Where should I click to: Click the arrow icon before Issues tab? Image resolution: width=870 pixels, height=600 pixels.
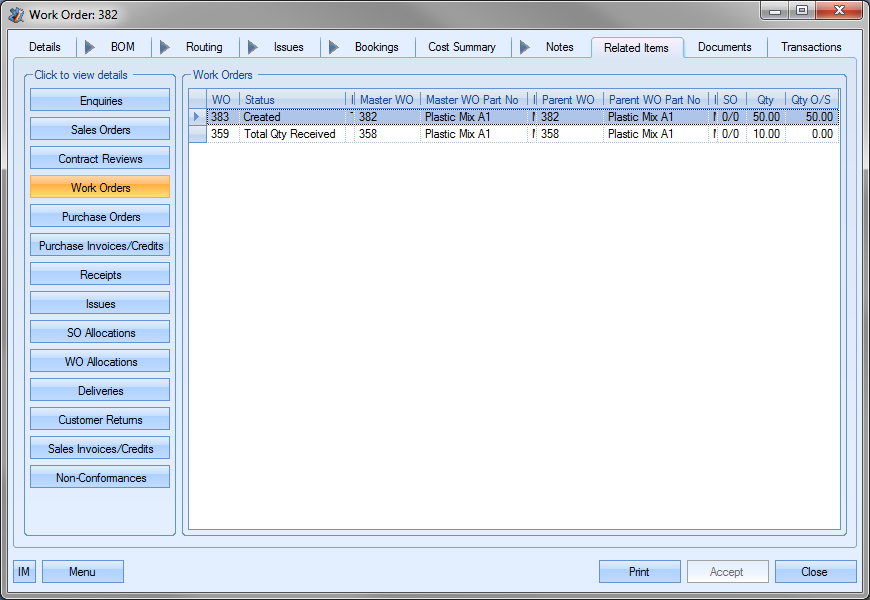point(253,47)
